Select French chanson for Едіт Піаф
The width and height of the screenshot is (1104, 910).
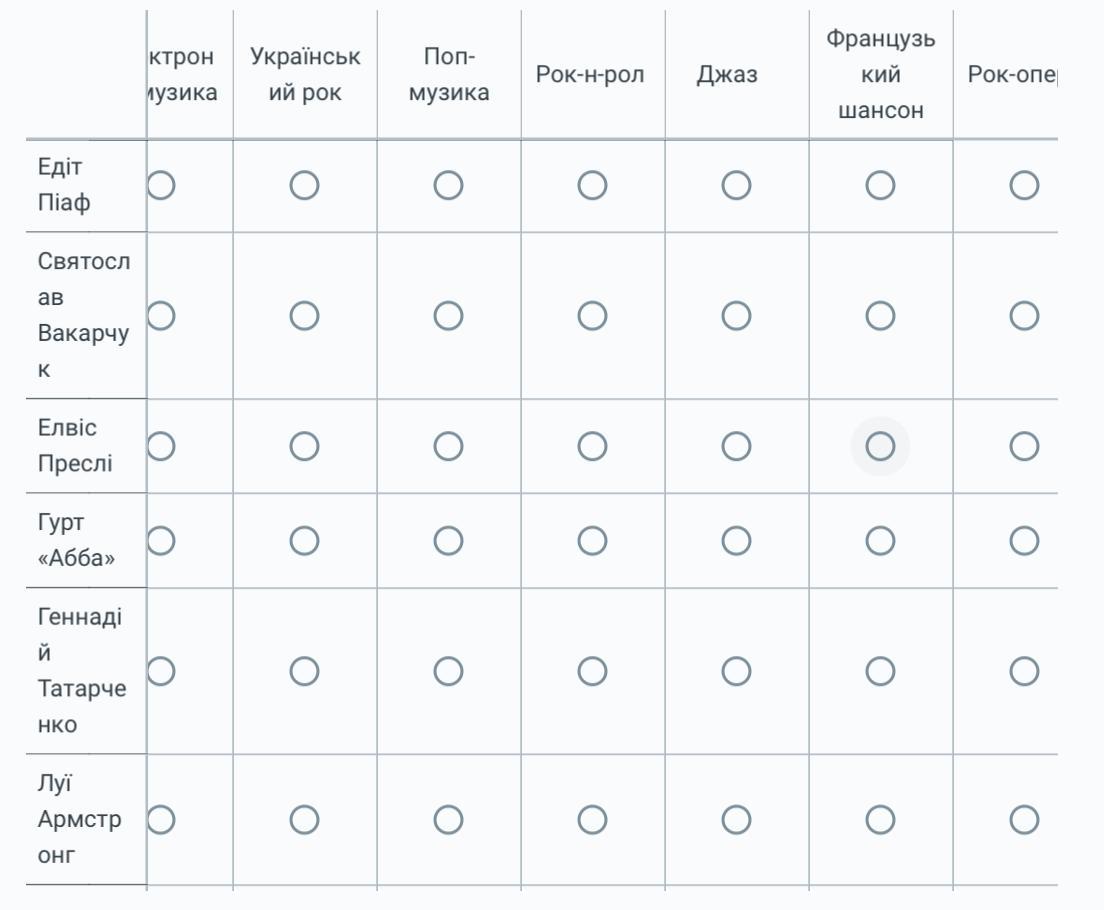(x=880, y=185)
